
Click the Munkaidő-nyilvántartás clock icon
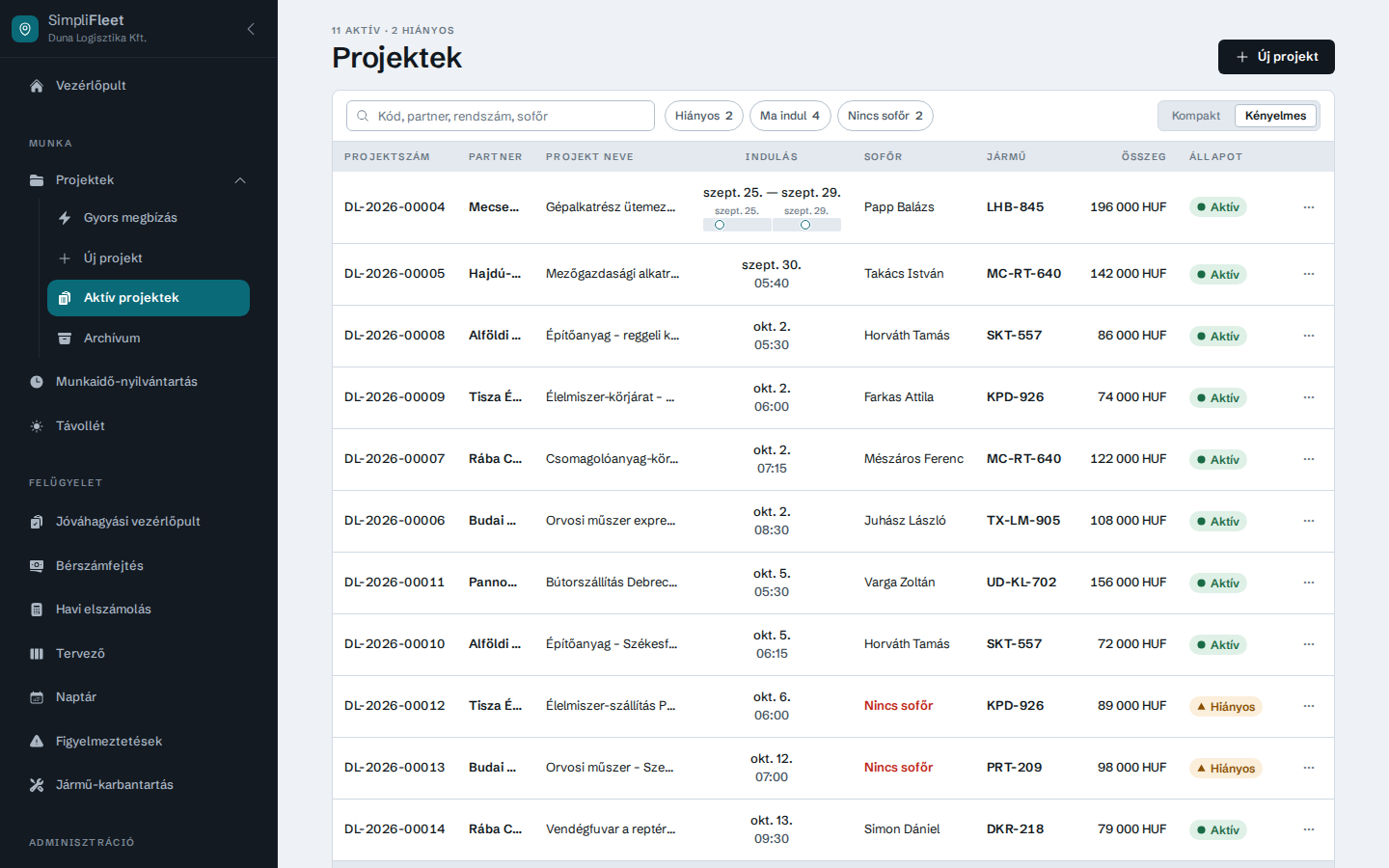tap(37, 382)
